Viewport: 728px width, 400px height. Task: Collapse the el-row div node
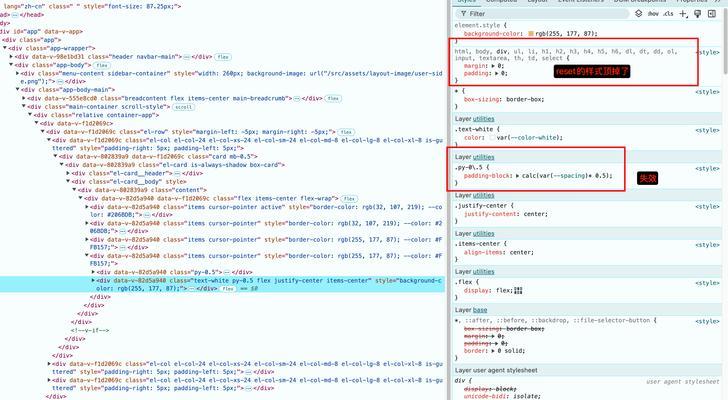coord(43,132)
